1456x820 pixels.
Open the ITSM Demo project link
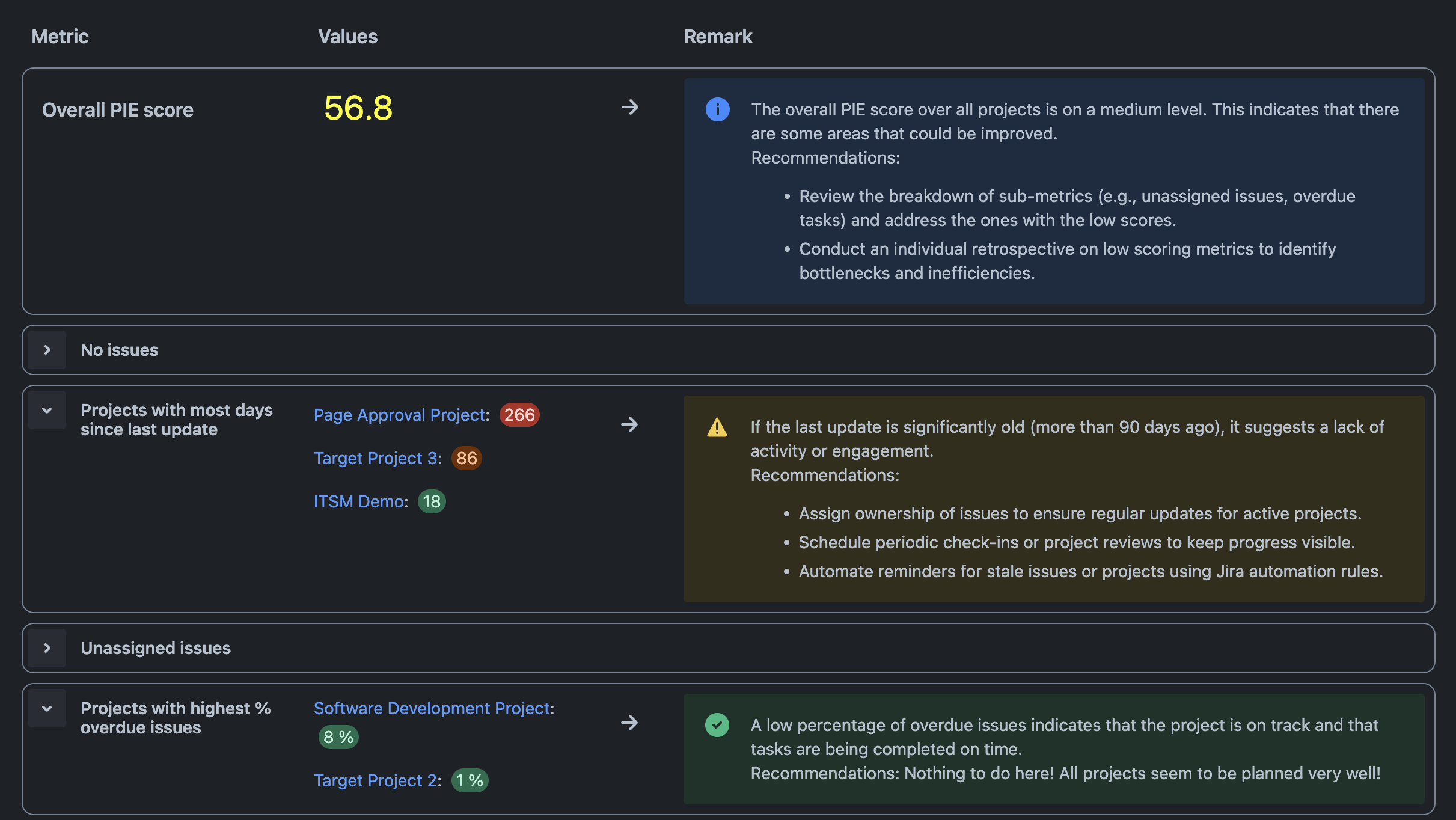[359, 501]
